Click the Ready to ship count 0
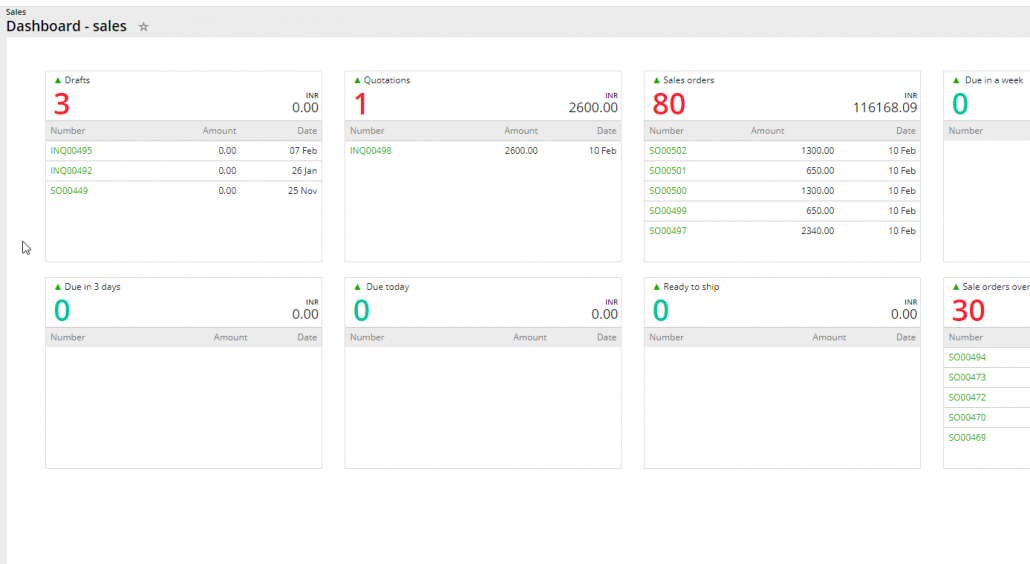1030x564 pixels. pos(661,311)
